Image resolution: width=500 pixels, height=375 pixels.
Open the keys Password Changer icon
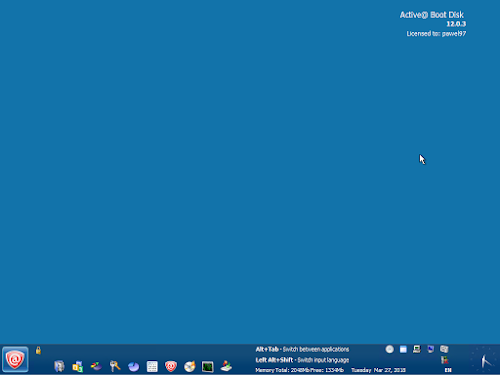click(x=115, y=366)
